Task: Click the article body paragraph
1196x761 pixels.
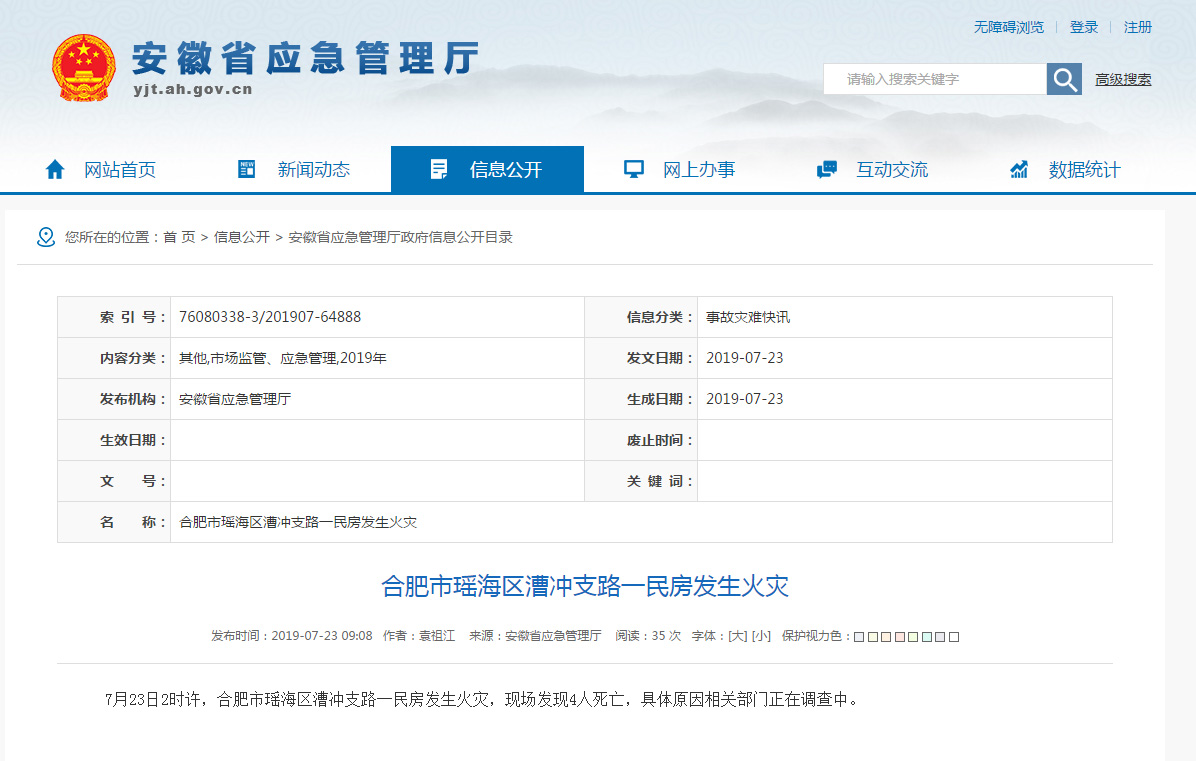Action: click(483, 699)
